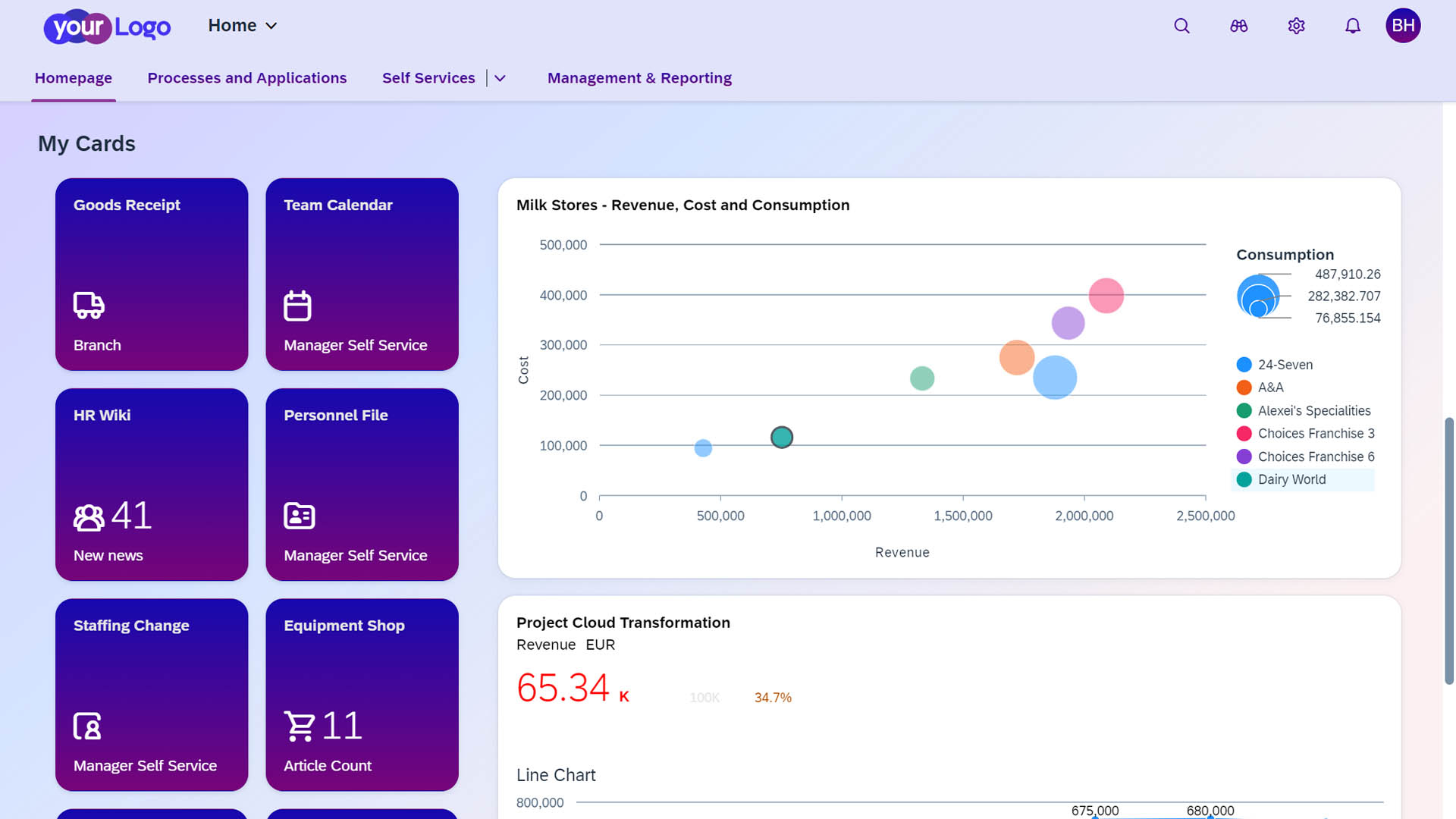Click the A&A orange legend swatch
1456x819 pixels.
(x=1244, y=388)
